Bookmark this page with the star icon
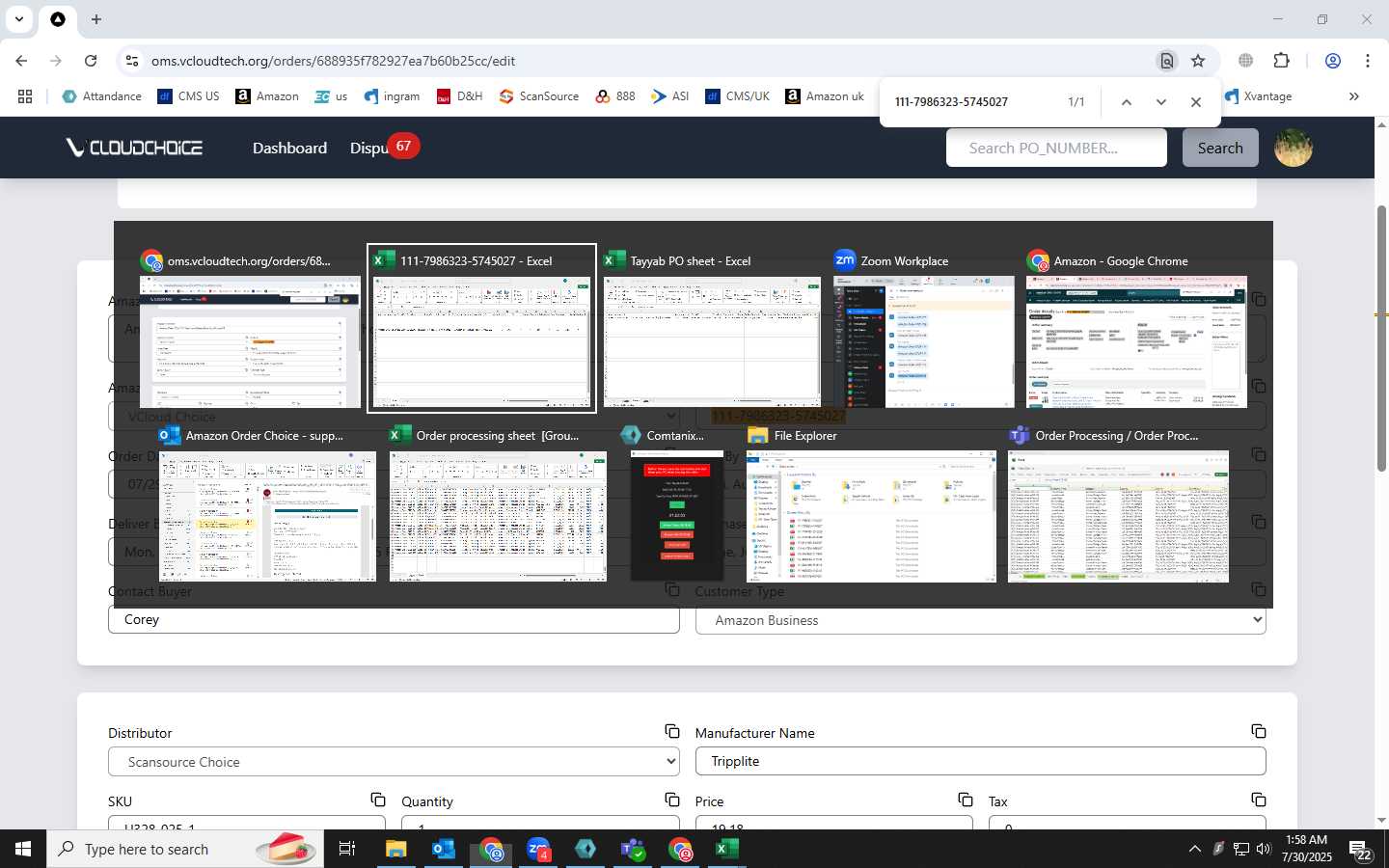 click(x=1198, y=61)
